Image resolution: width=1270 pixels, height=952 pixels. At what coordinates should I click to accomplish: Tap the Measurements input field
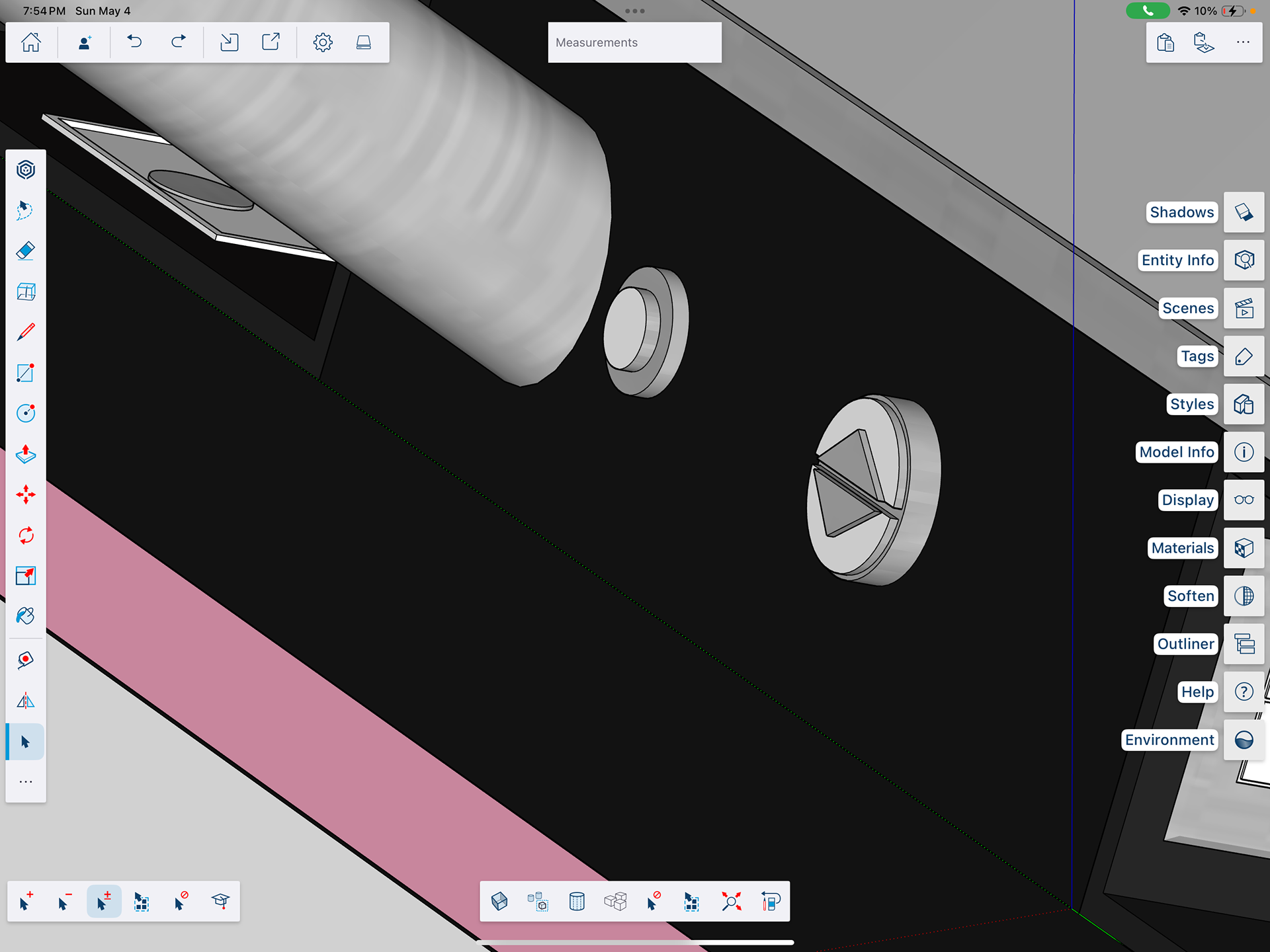pyautogui.click(x=634, y=42)
